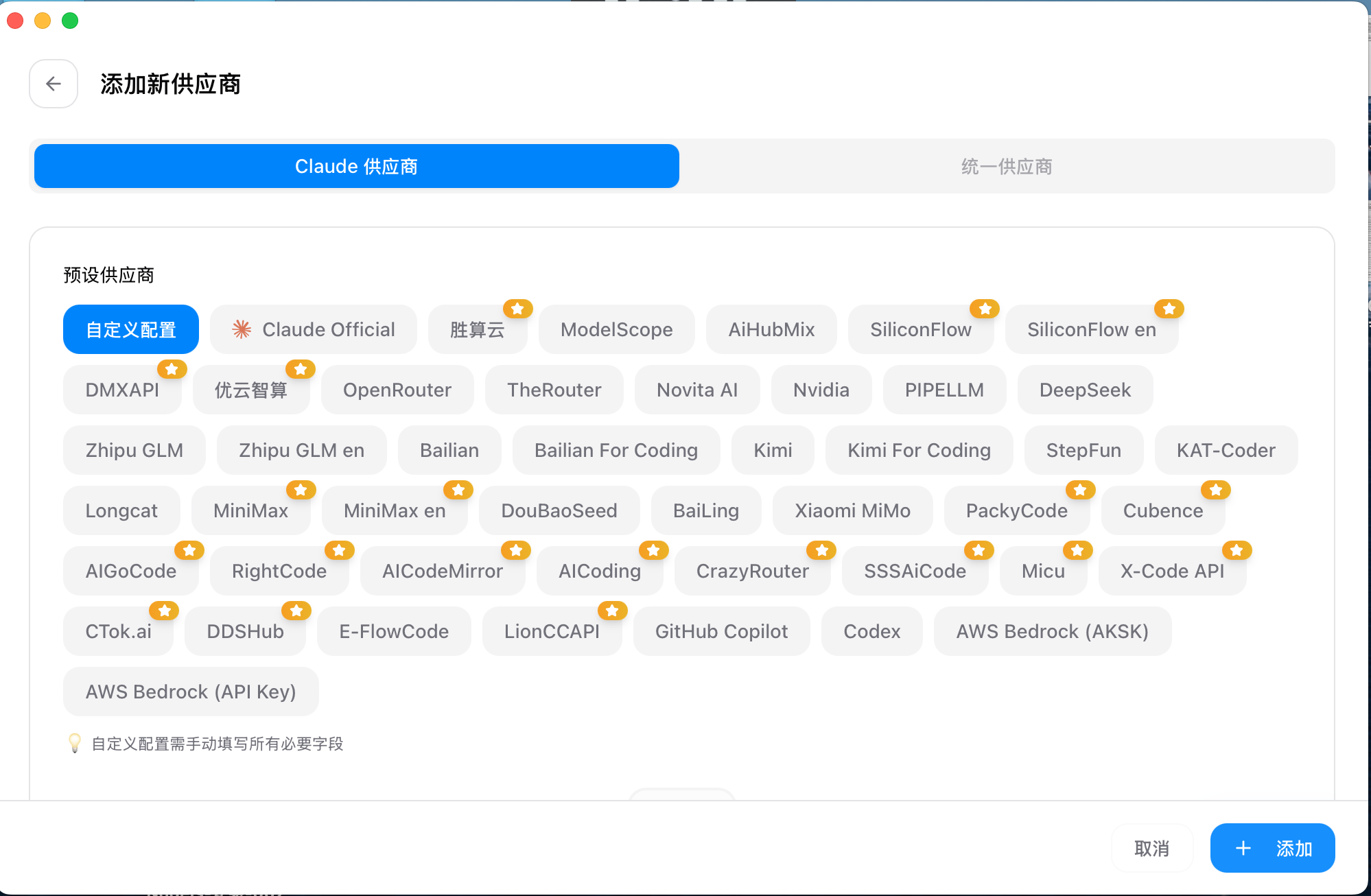Pick the TheRouter preset

point(554,390)
